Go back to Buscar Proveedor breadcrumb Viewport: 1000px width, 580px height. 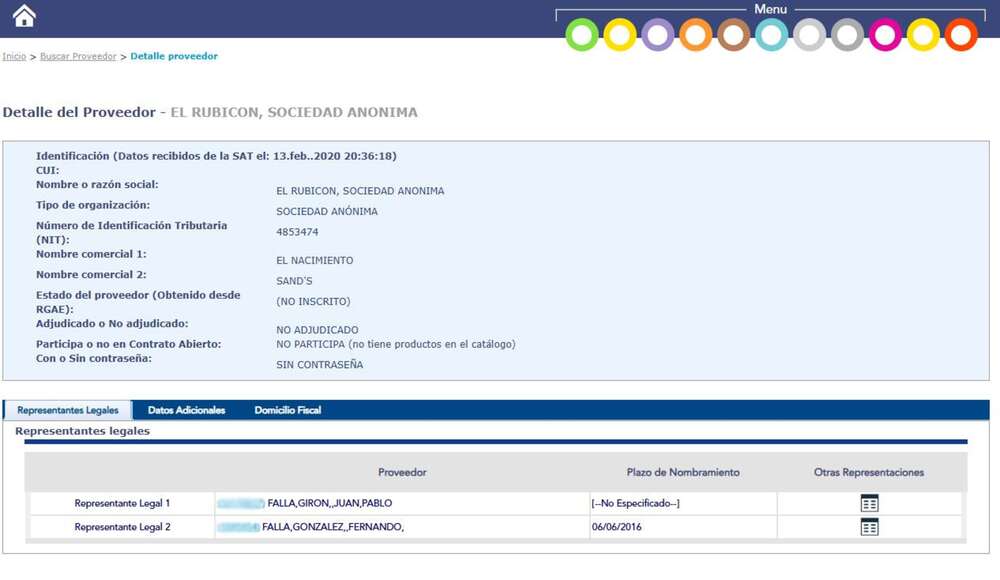pyautogui.click(x=78, y=56)
